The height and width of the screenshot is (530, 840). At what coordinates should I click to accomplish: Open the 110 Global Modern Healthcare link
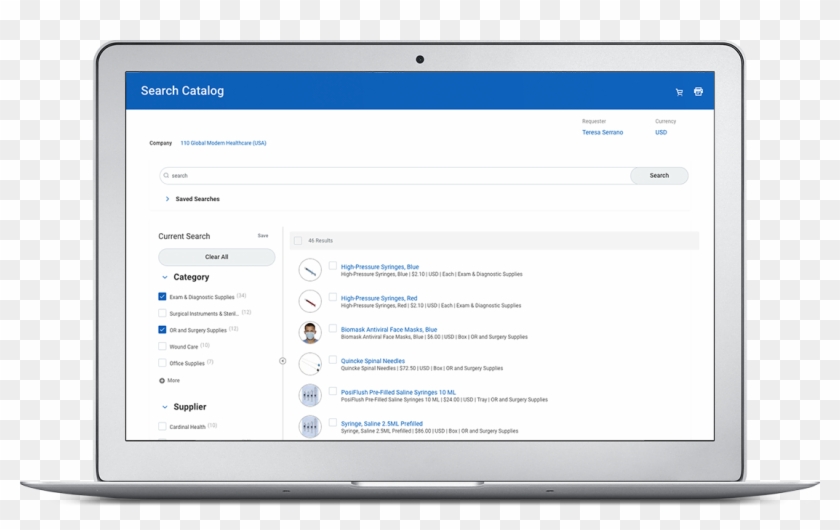(x=223, y=143)
